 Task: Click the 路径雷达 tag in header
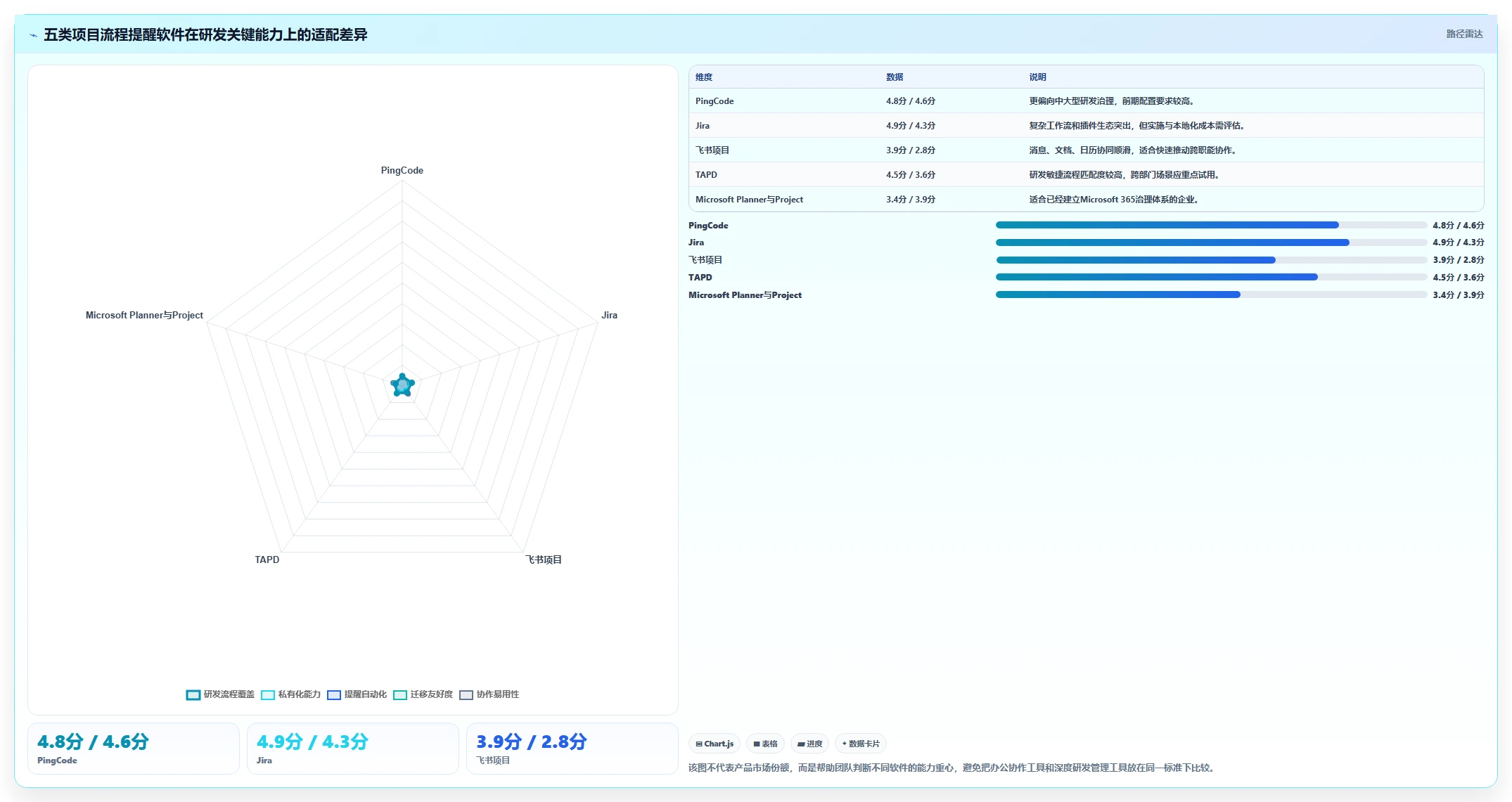1464,34
